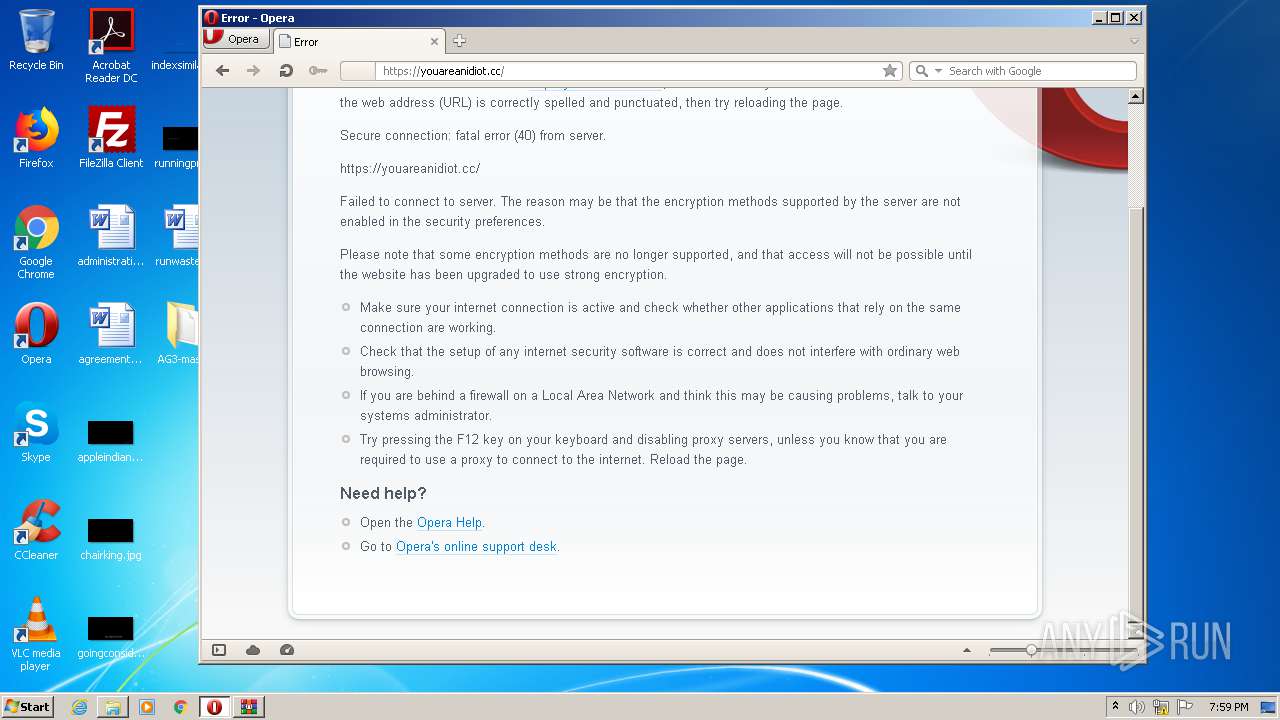Viewport: 1280px width, 720px height.
Task: Minimize the Opera window
Action: pyautogui.click(x=1099, y=17)
